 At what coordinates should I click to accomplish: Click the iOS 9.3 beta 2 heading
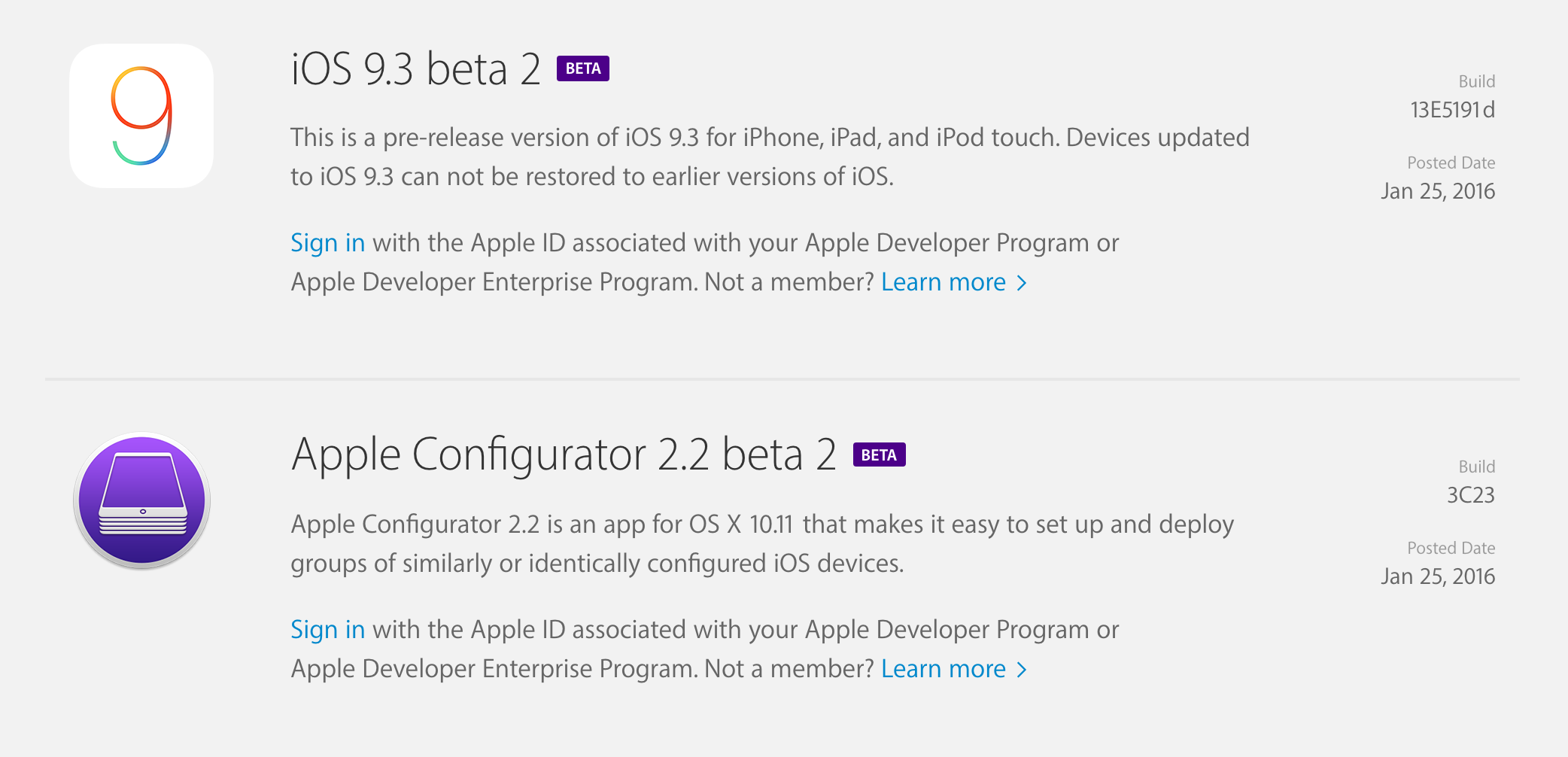click(416, 69)
